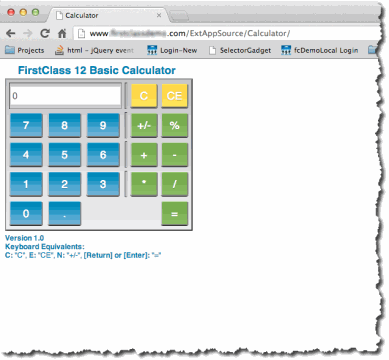Image resolution: width=389 pixels, height=360 pixels.
Task: Tap the 7 digit key
Action: pyautogui.click(x=26, y=125)
